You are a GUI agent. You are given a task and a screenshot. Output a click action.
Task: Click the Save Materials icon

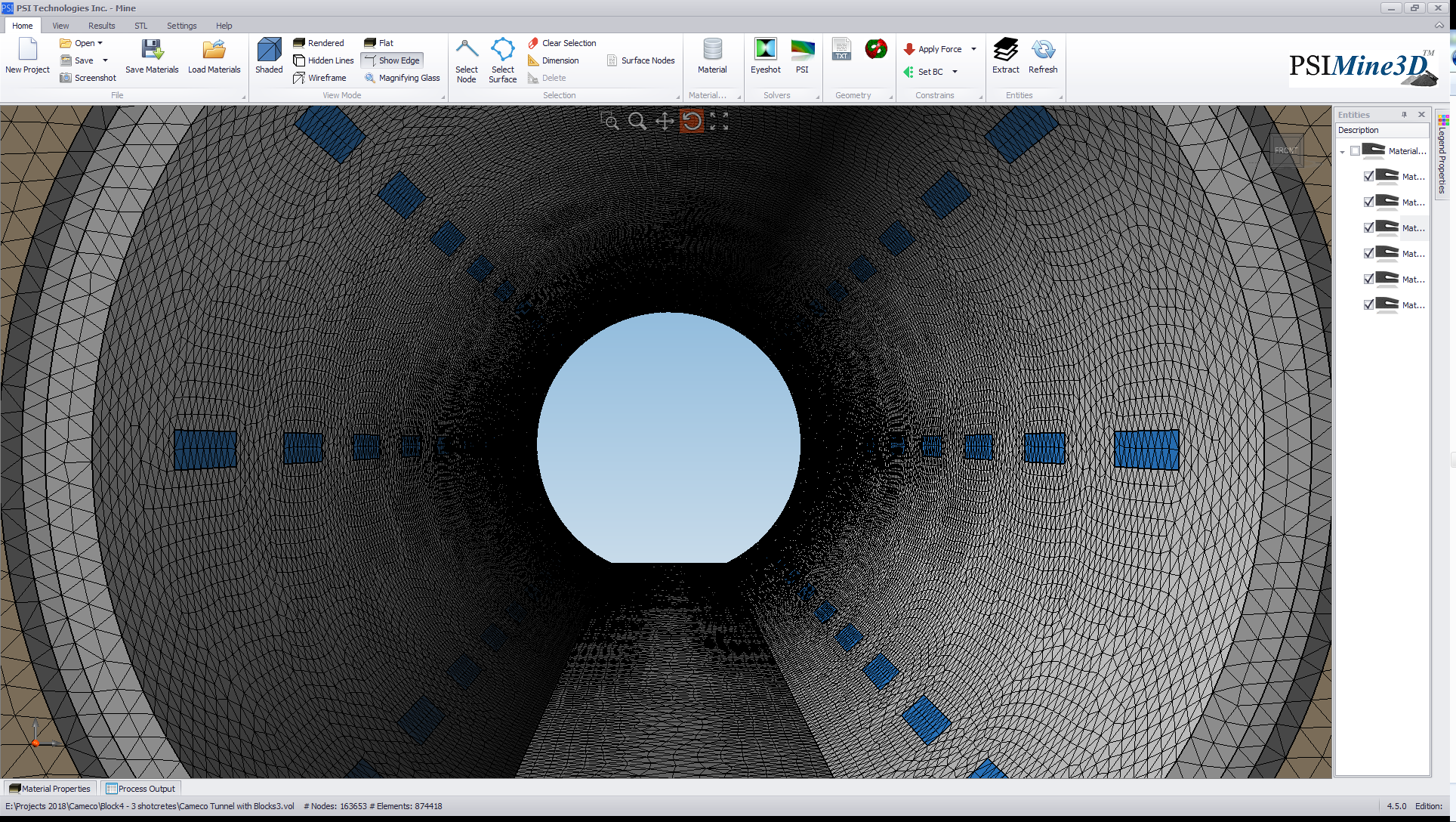tap(152, 49)
